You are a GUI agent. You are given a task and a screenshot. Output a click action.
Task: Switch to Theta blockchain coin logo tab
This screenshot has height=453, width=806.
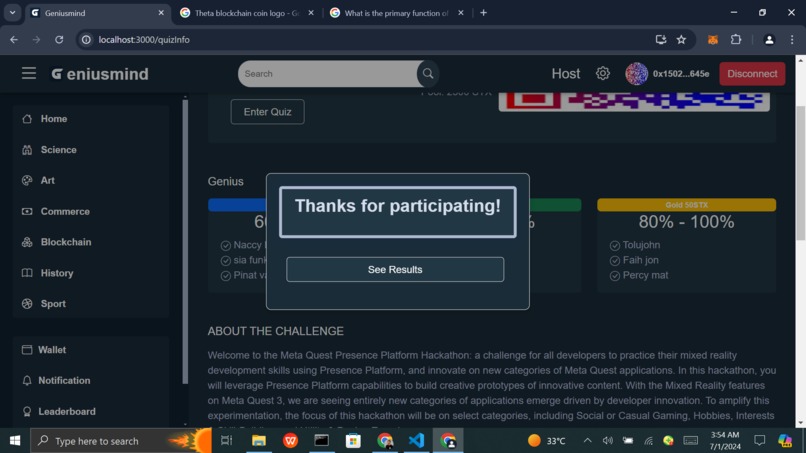(x=248, y=13)
